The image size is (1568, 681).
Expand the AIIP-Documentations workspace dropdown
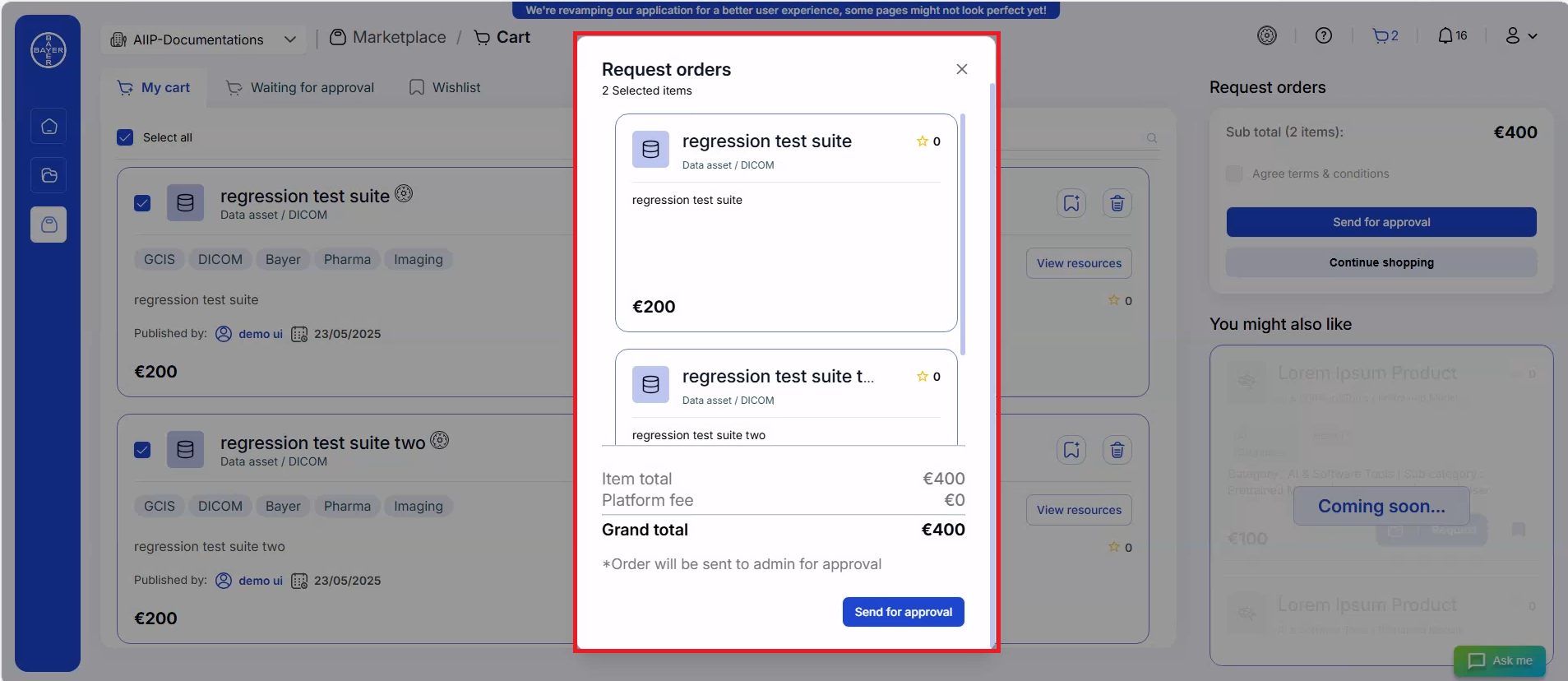click(x=204, y=39)
